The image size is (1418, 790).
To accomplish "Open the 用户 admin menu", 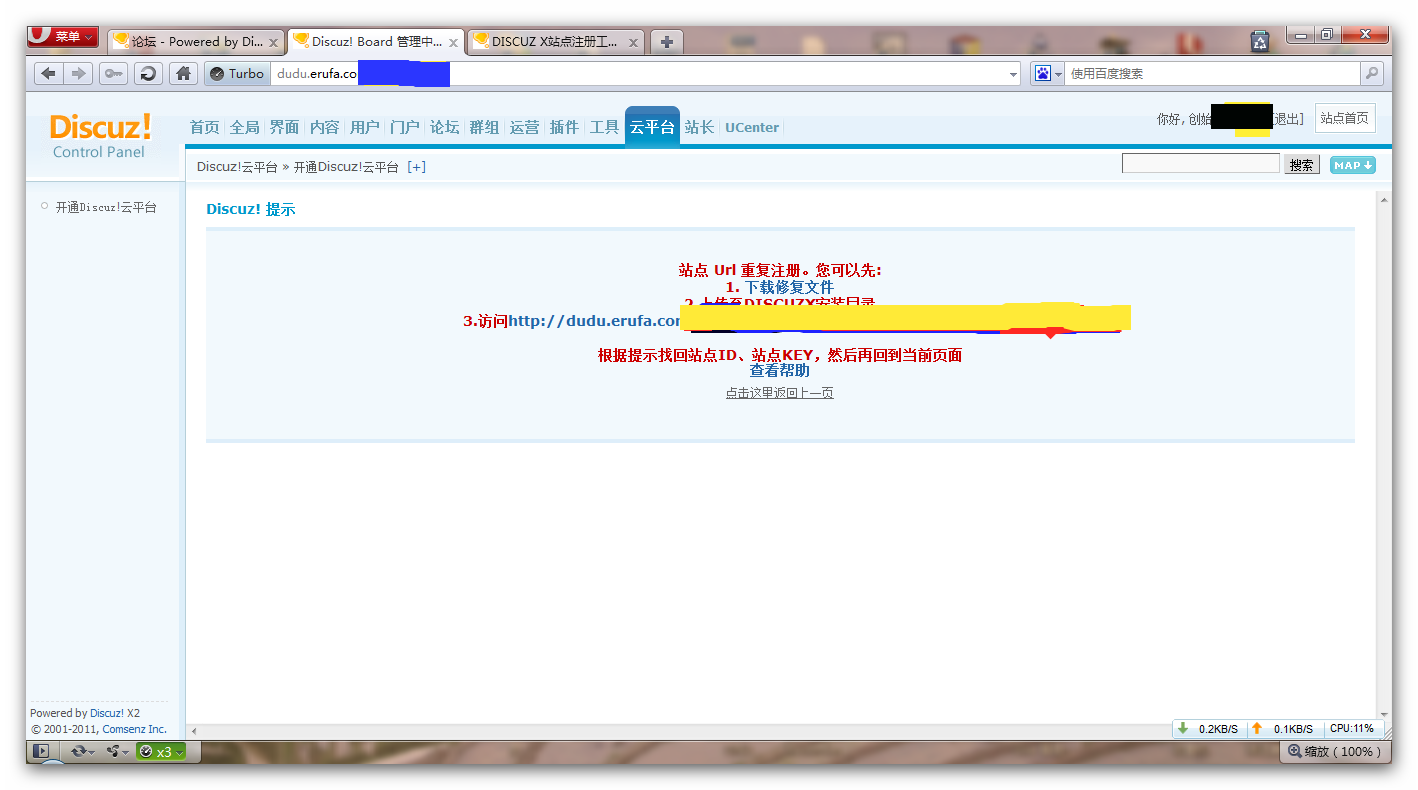I will tap(365, 127).
